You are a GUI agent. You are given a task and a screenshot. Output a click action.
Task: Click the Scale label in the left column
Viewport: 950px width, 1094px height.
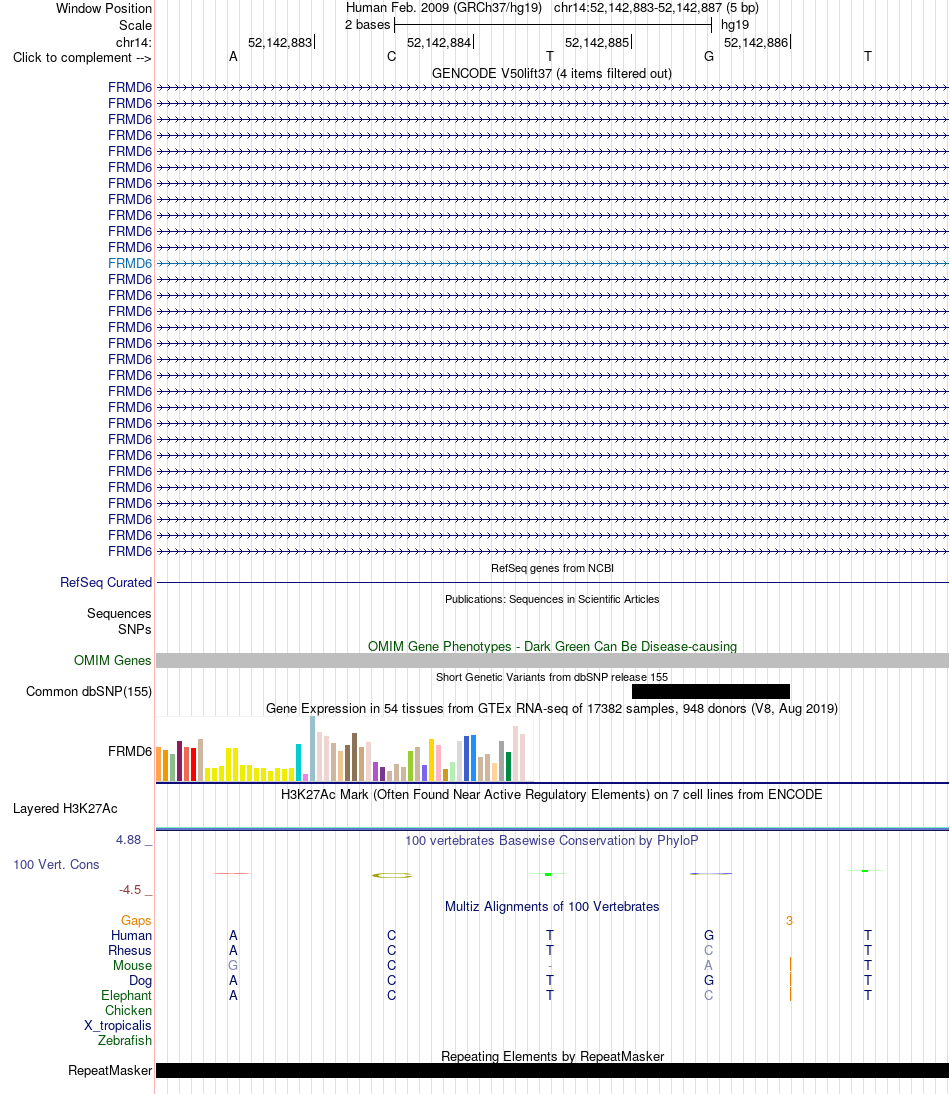point(135,25)
